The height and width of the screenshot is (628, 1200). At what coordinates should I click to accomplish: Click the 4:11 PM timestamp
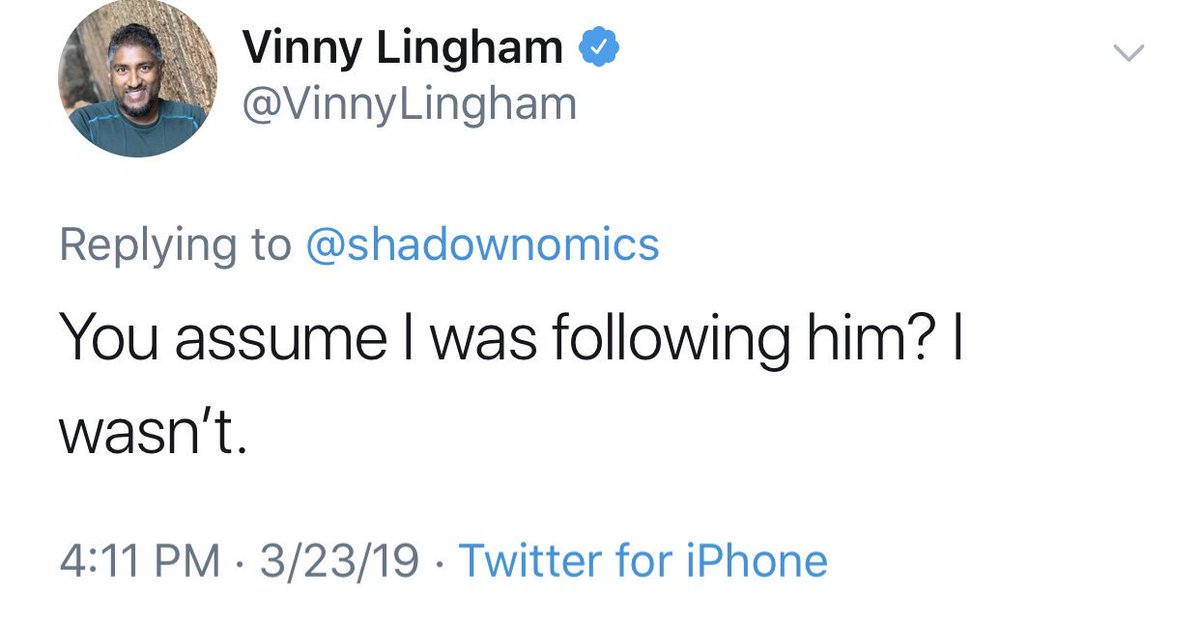click(139, 561)
